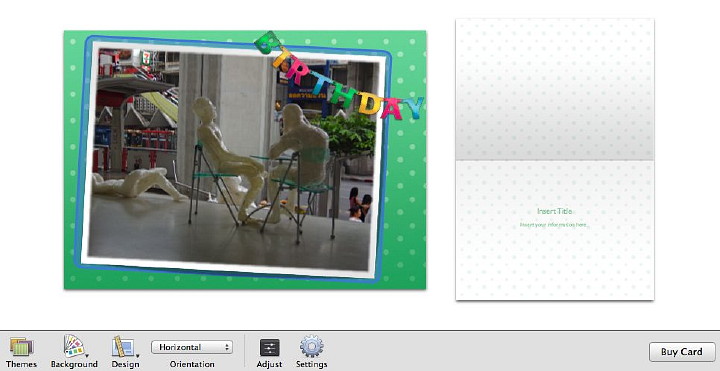Click the Buy Card button

[682, 352]
